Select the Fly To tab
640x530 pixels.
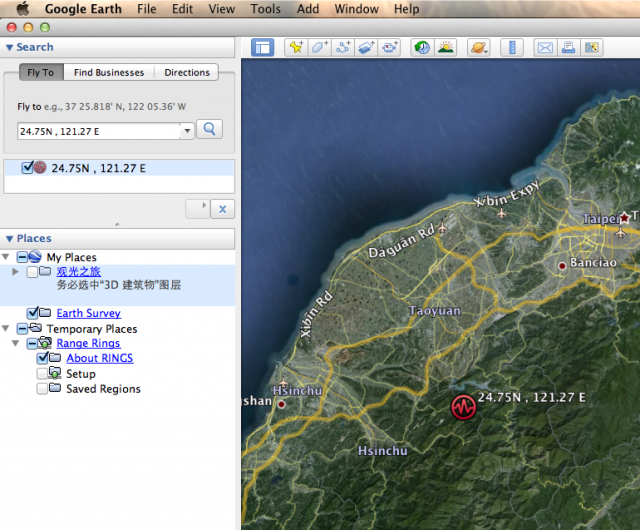41,72
